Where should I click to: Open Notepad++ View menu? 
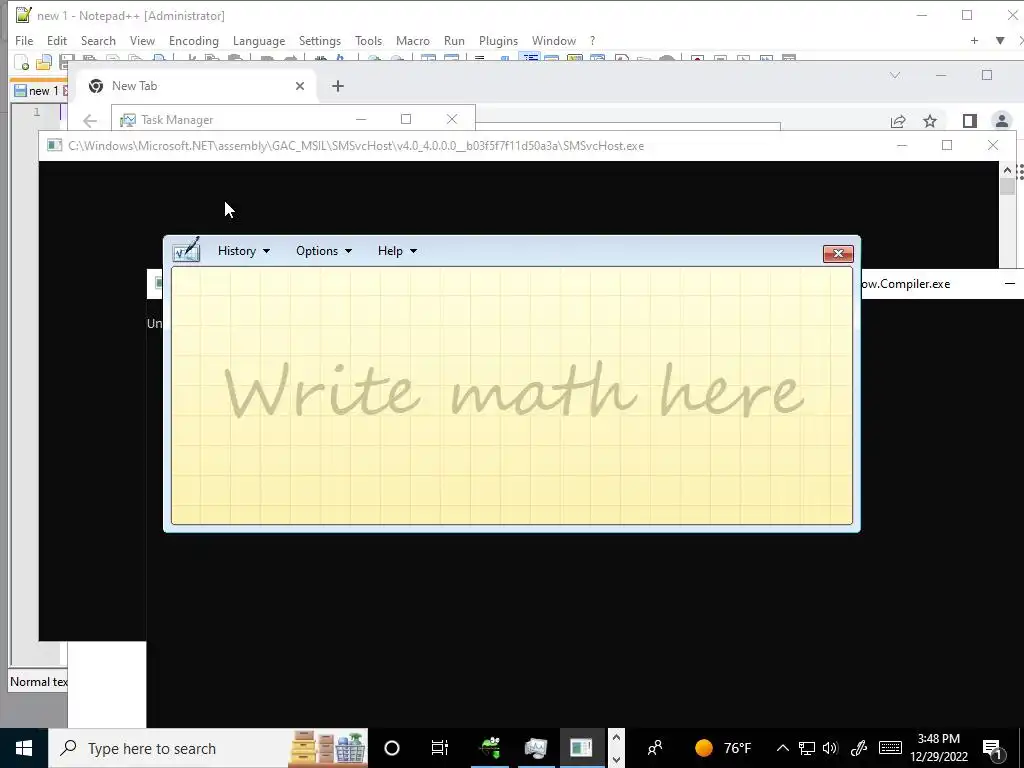point(142,40)
